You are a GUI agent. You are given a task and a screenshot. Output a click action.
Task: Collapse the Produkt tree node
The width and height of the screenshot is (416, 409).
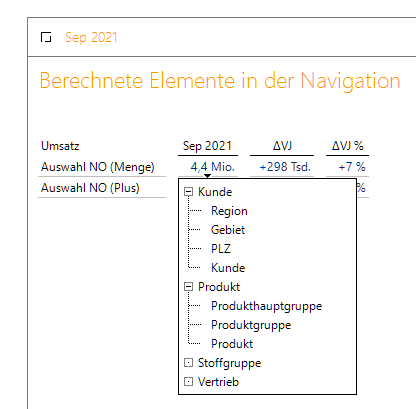tap(189, 287)
